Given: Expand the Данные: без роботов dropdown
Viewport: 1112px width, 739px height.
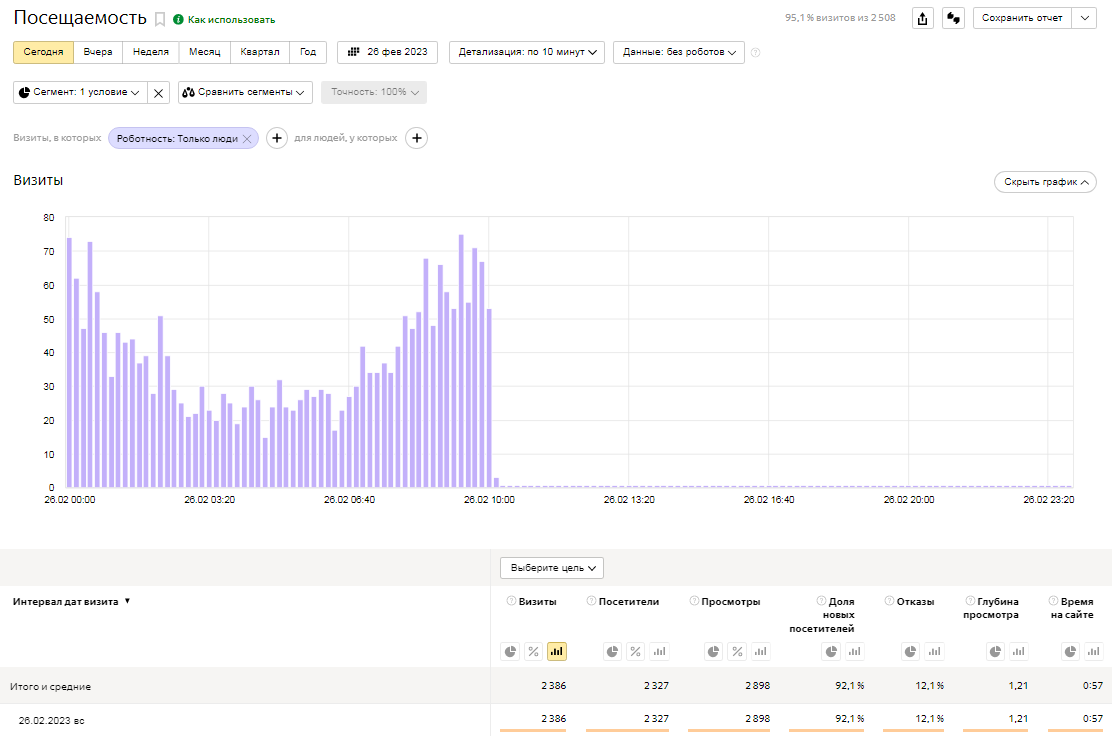Looking at the screenshot, I should 679,52.
